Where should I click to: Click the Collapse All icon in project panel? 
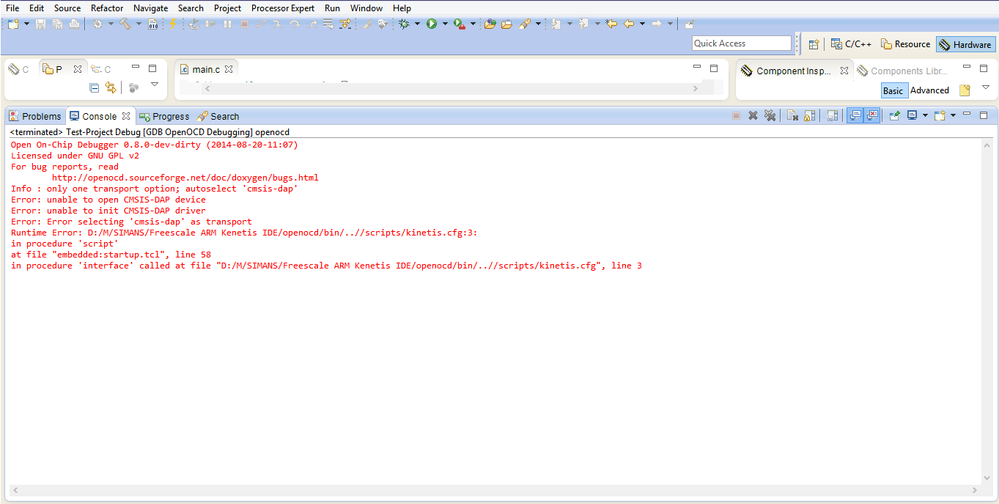pyautogui.click(x=94, y=88)
